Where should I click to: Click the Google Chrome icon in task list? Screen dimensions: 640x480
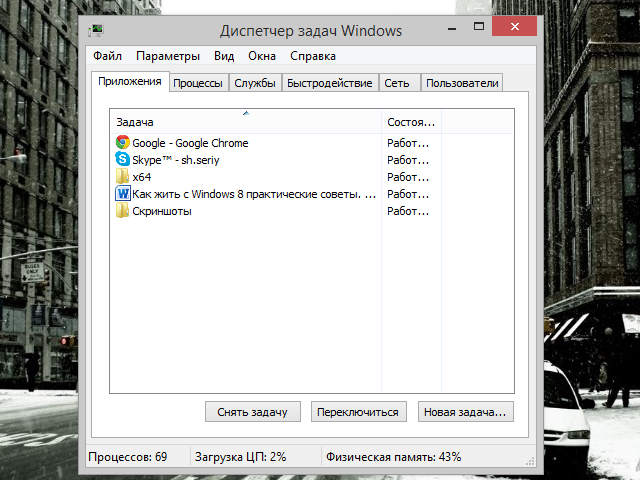(x=122, y=142)
